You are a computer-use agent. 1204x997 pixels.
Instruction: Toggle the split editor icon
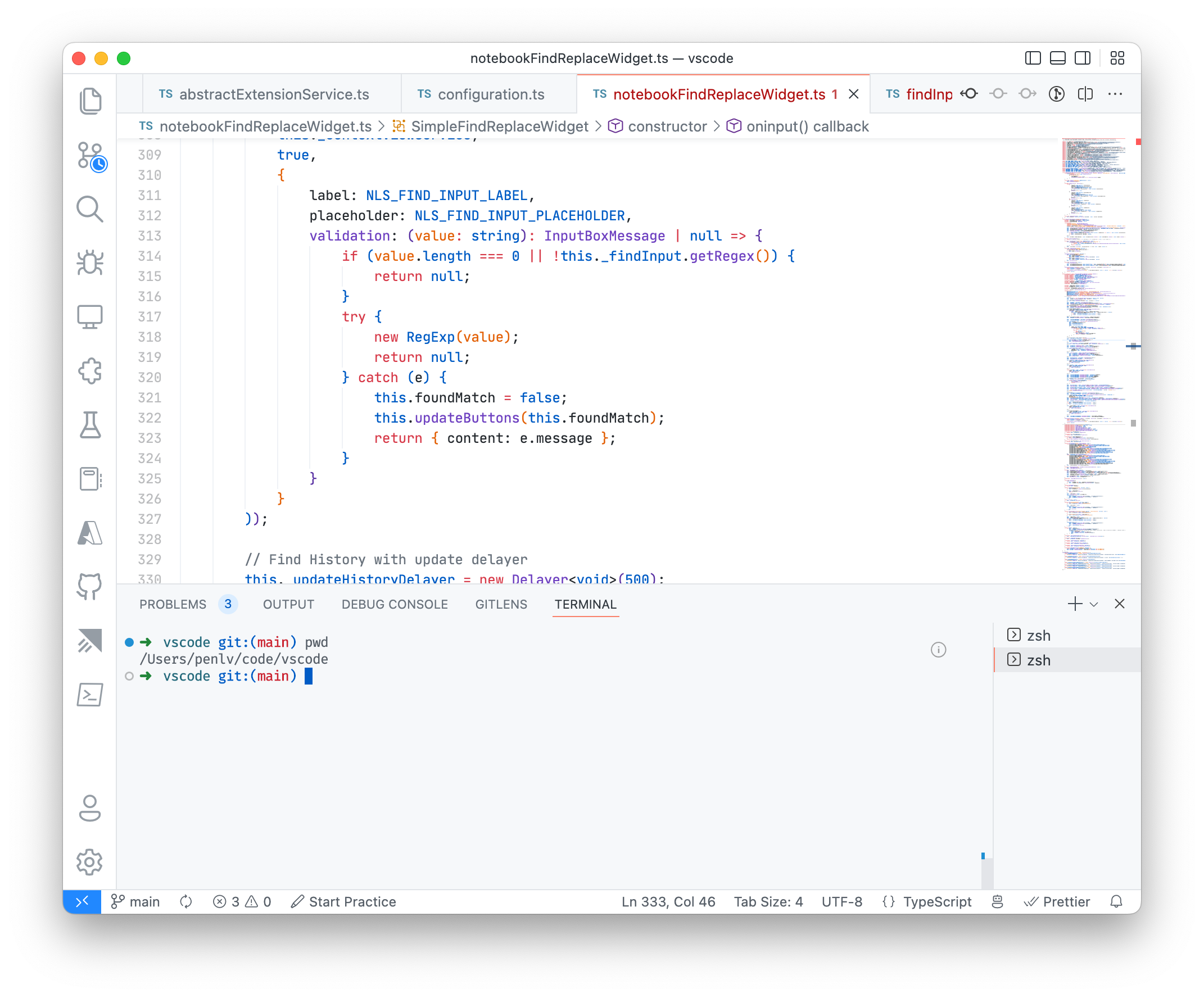(x=1085, y=94)
